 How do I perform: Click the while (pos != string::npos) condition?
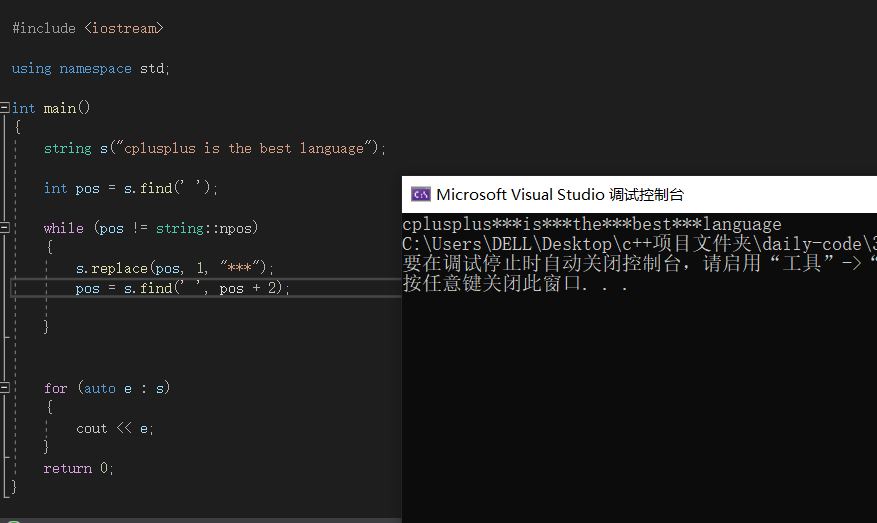coord(151,228)
